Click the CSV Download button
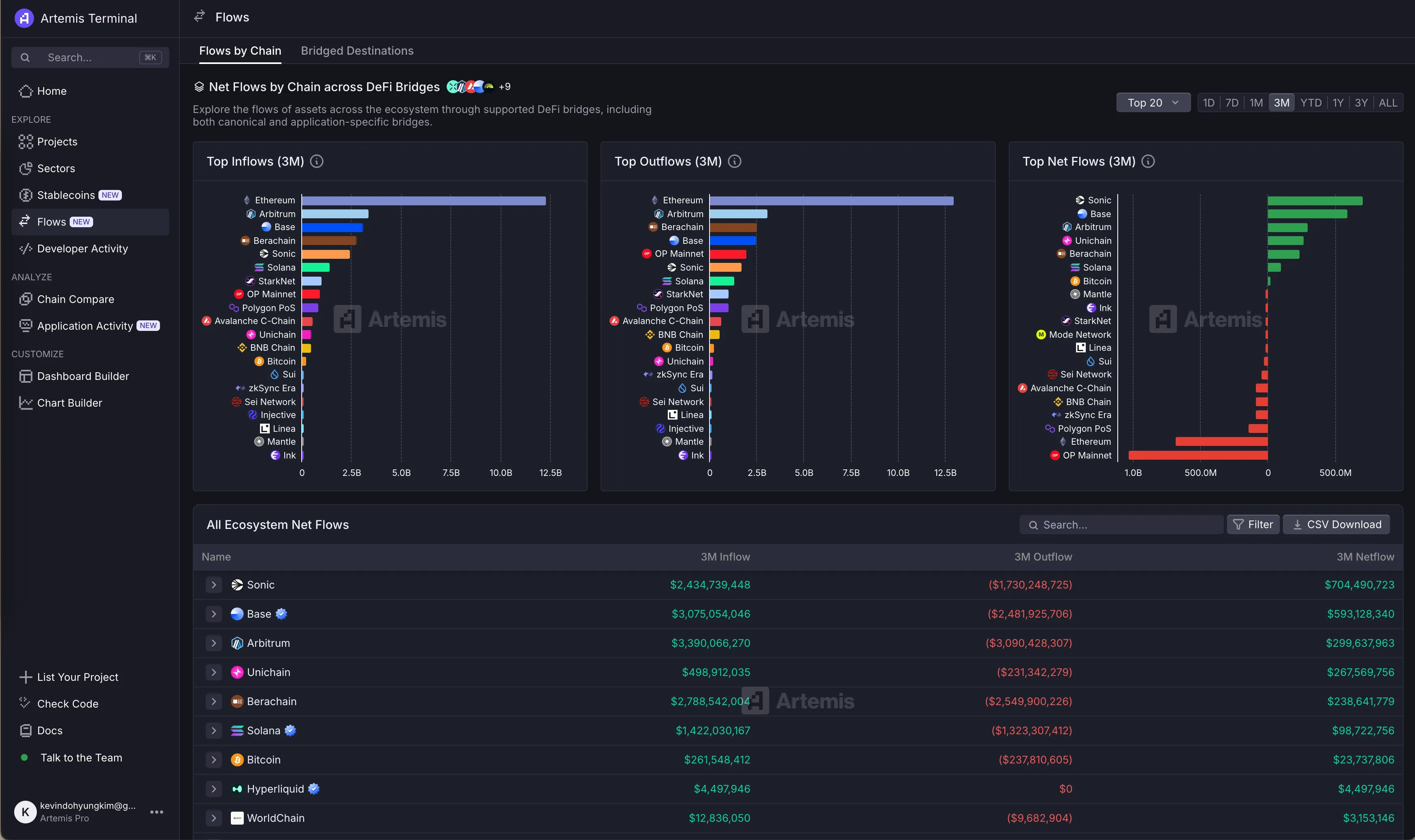Viewport: 1415px width, 840px height. (1336, 525)
